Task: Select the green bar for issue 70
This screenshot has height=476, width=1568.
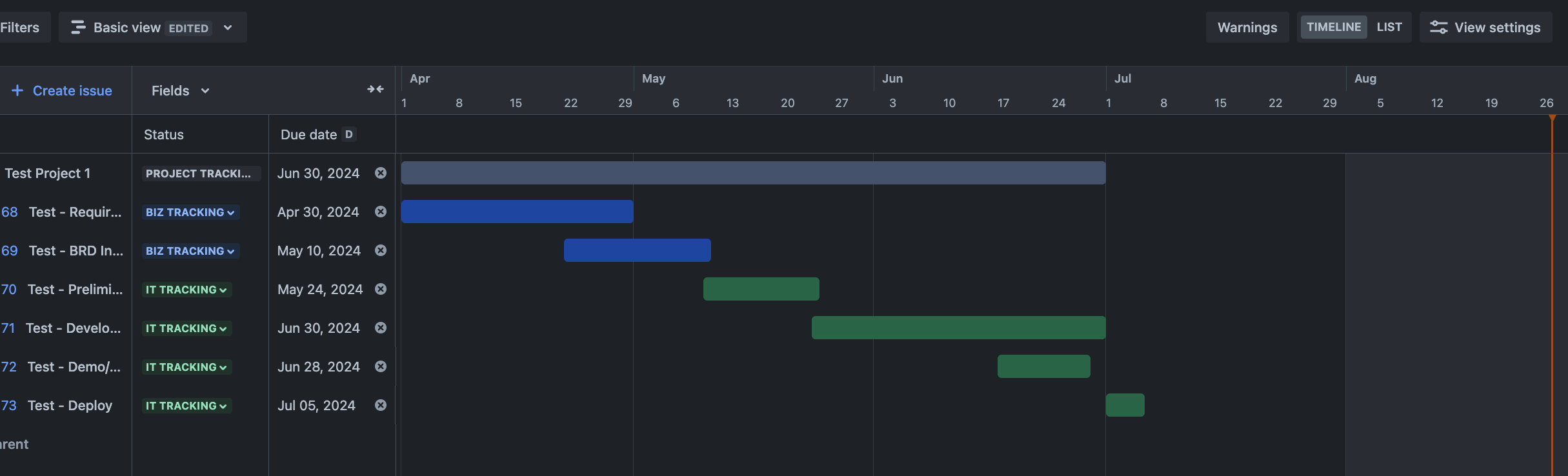Action: tap(761, 289)
